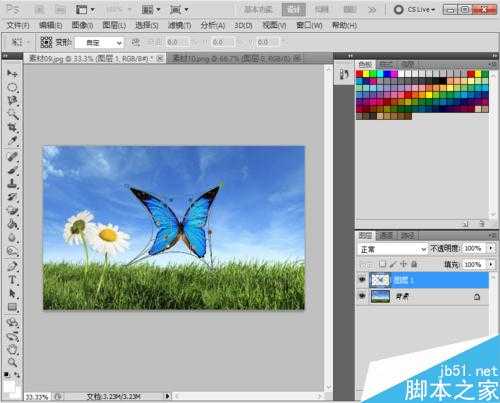Open CS Live button
Image resolution: width=500 pixels, height=403 pixels.
coord(415,10)
